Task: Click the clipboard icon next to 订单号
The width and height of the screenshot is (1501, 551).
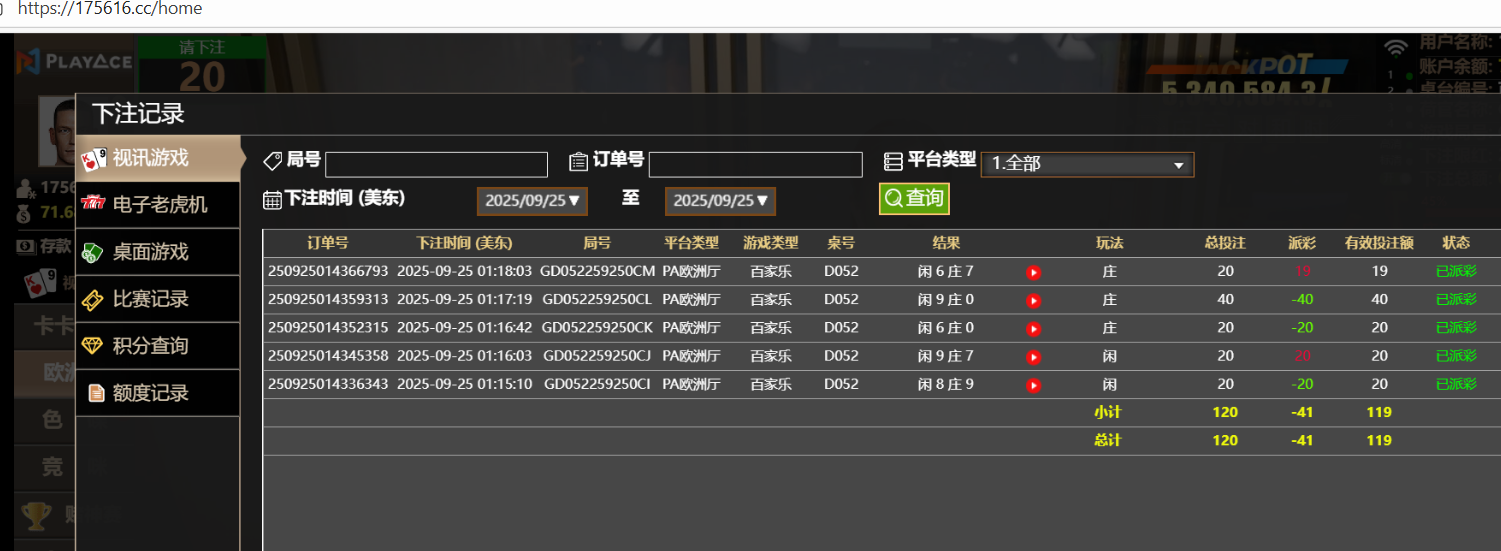Action: point(578,161)
